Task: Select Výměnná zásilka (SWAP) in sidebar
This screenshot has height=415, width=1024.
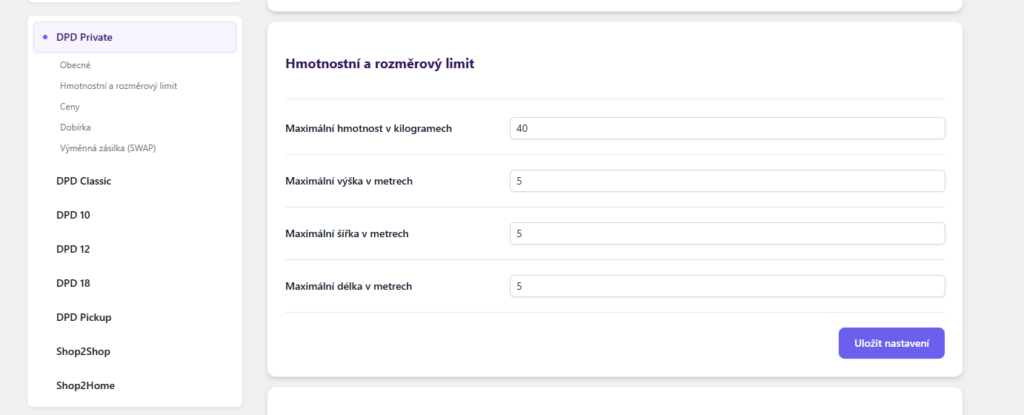Action: [x=107, y=148]
